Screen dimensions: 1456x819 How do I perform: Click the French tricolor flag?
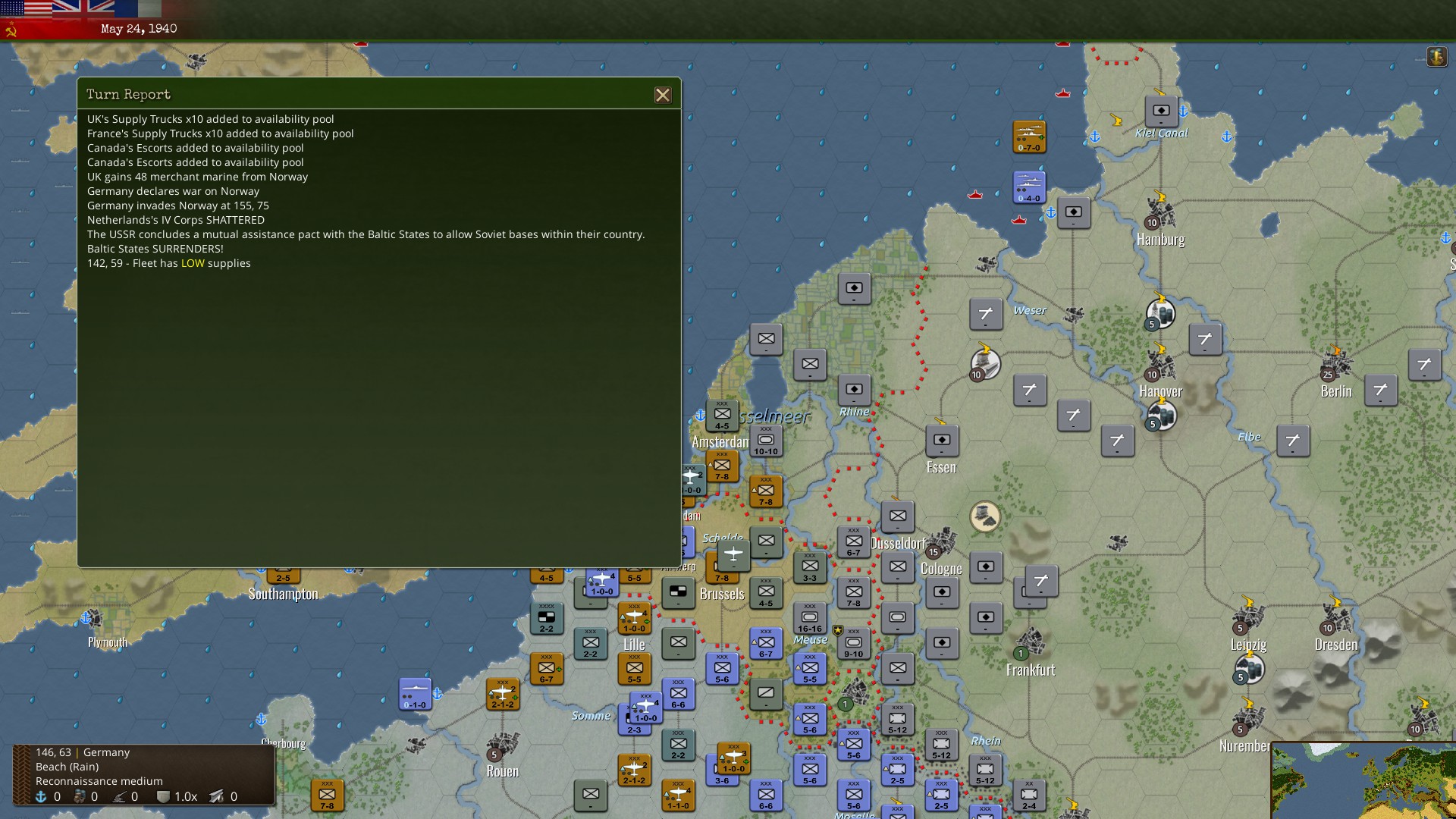tap(139, 8)
